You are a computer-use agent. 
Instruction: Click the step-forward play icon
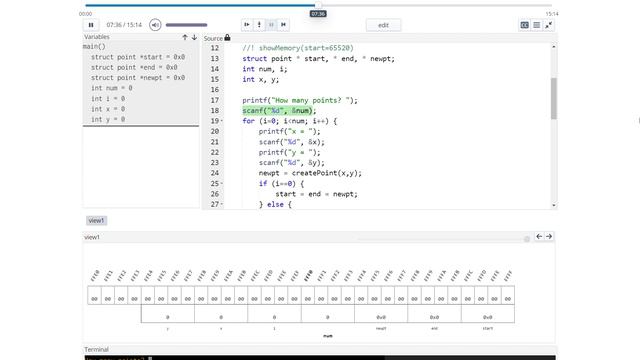coord(247,24)
